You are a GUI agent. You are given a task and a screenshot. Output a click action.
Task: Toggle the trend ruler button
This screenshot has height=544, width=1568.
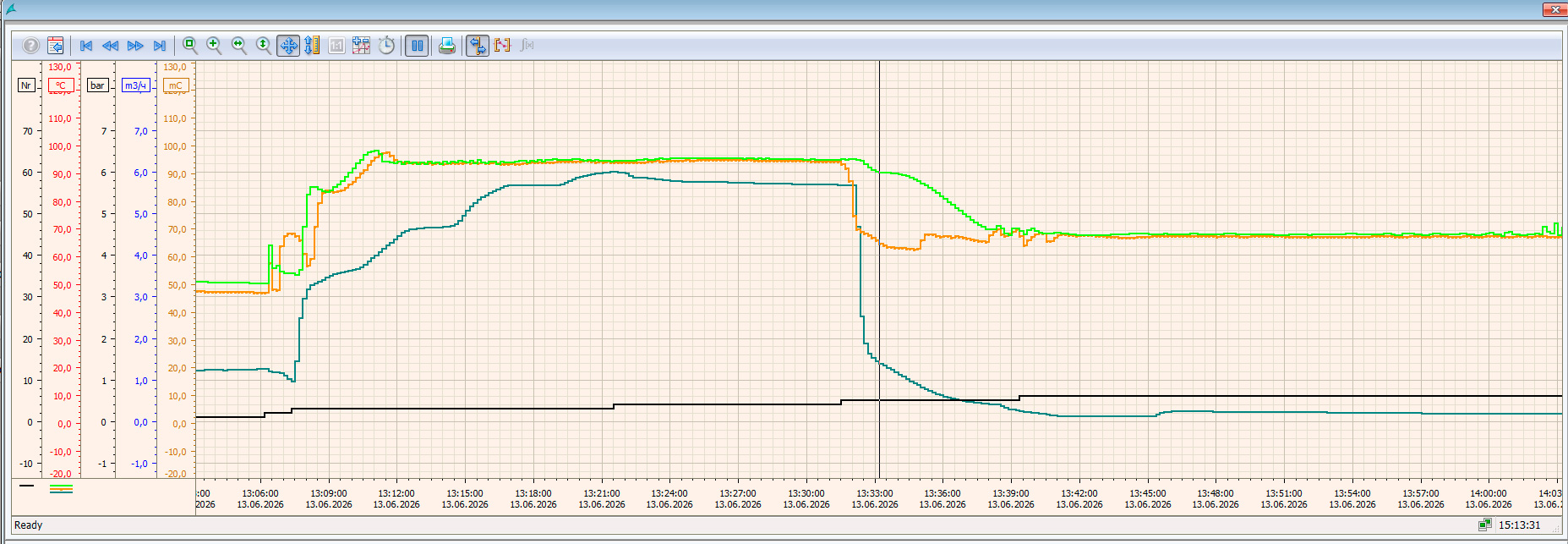pyautogui.click(x=478, y=46)
